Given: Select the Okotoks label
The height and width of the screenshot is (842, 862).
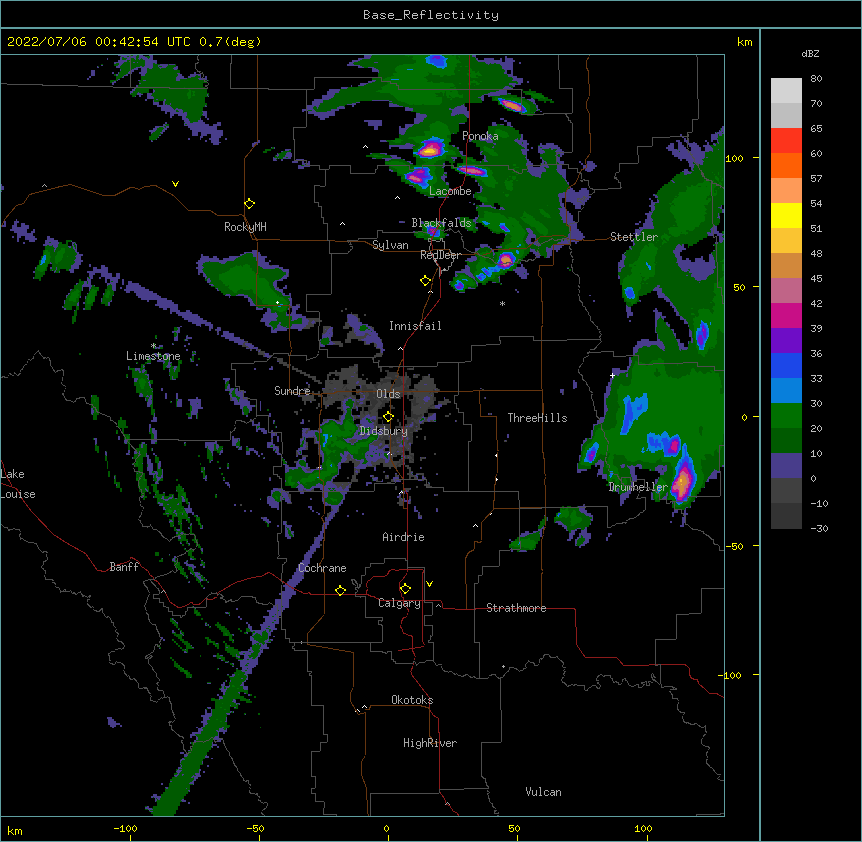Looking at the screenshot, I should [x=412, y=700].
